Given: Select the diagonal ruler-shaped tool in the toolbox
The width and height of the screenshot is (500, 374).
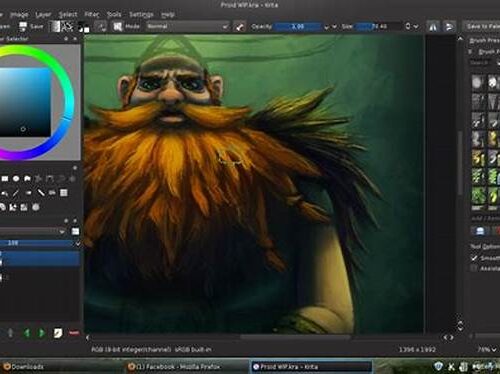Looking at the screenshot, I should [x=41, y=193].
